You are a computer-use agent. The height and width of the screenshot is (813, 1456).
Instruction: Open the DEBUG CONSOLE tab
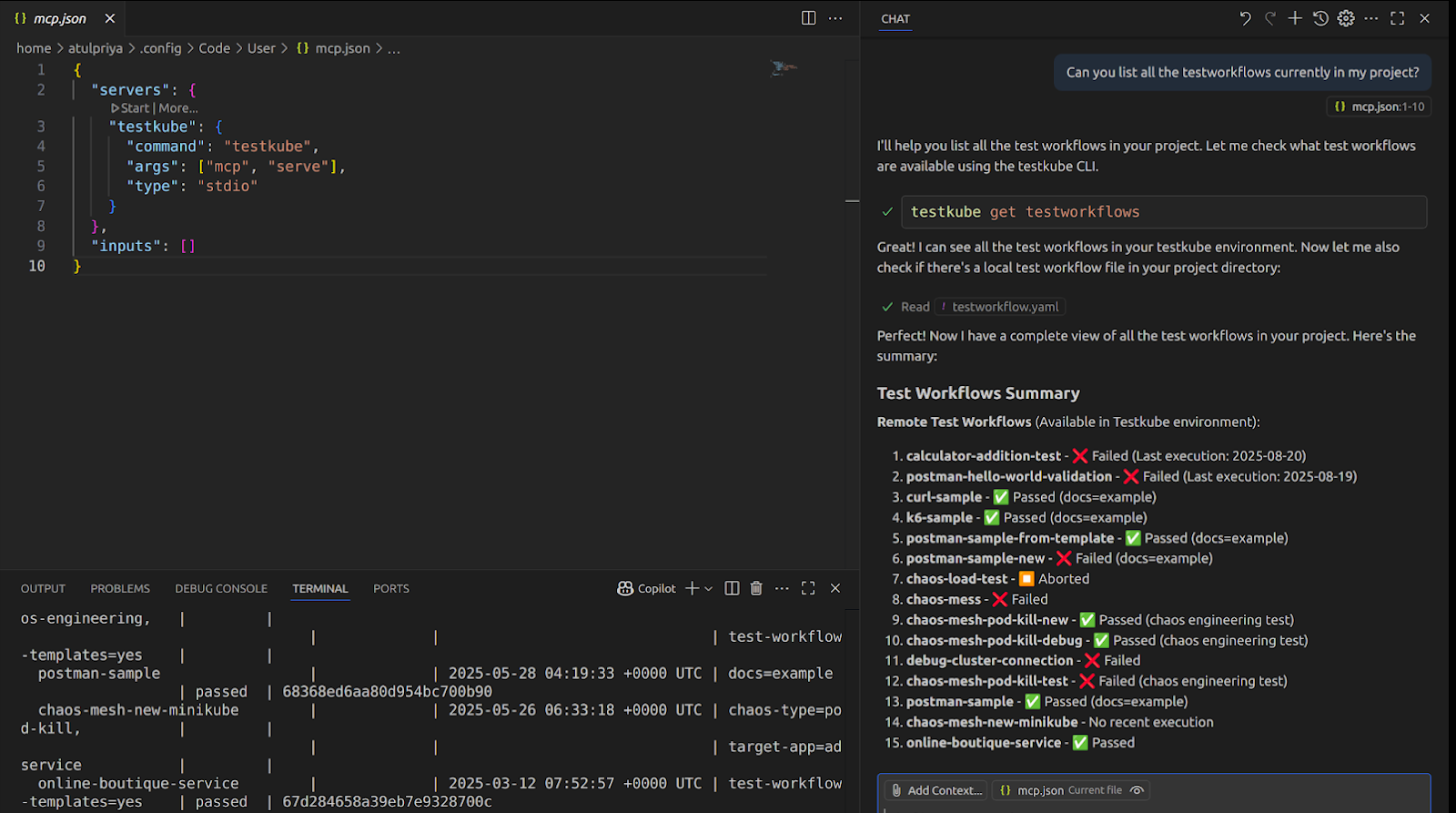(x=221, y=589)
